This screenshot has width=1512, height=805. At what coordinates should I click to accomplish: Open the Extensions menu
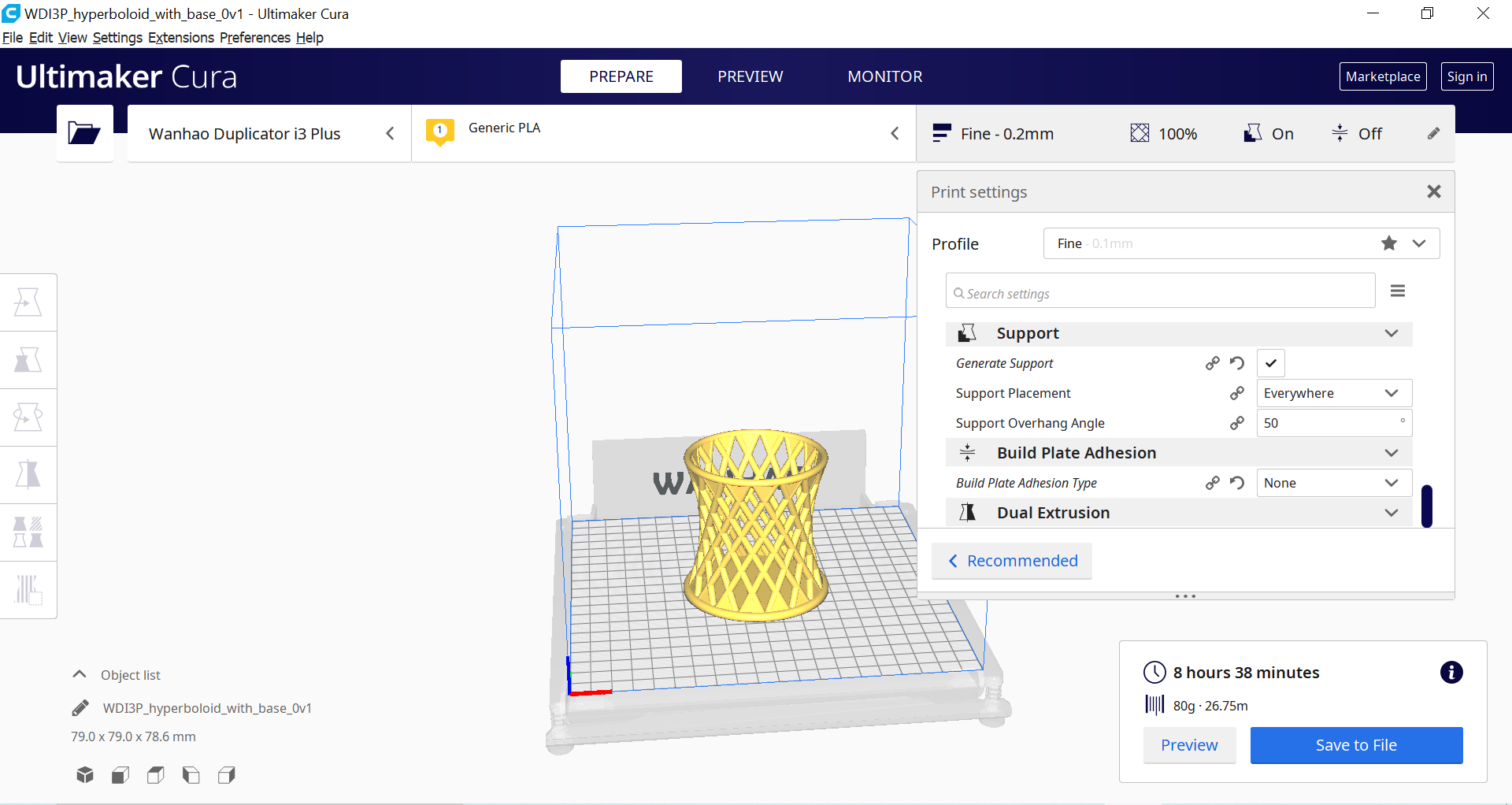pyautogui.click(x=181, y=38)
